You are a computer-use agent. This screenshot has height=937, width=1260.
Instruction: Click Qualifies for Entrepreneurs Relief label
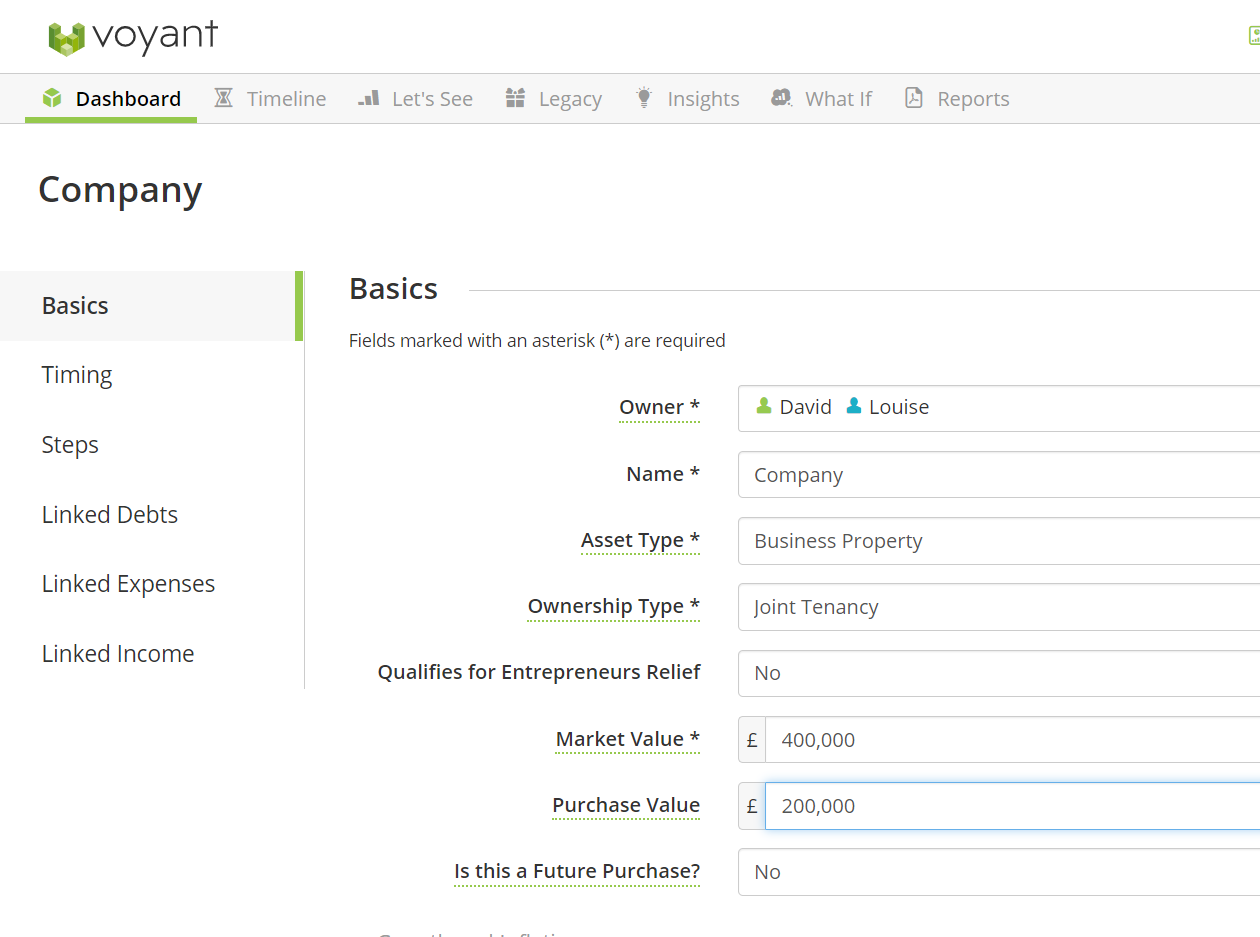coord(539,672)
